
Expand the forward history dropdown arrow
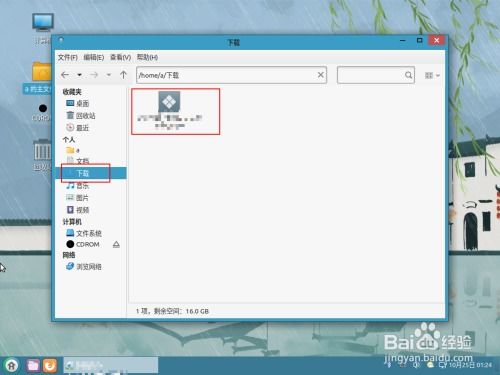click(x=109, y=75)
